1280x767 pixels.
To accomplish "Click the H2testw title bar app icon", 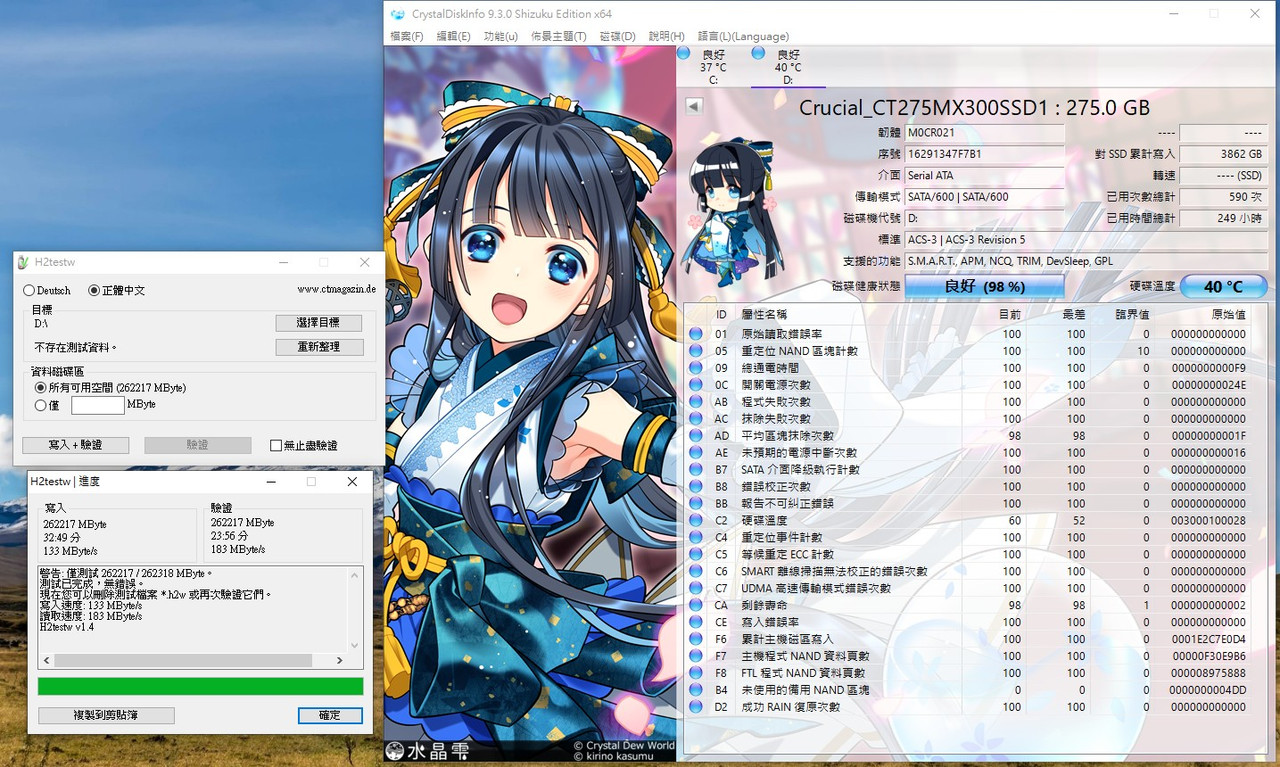I will click(x=24, y=262).
